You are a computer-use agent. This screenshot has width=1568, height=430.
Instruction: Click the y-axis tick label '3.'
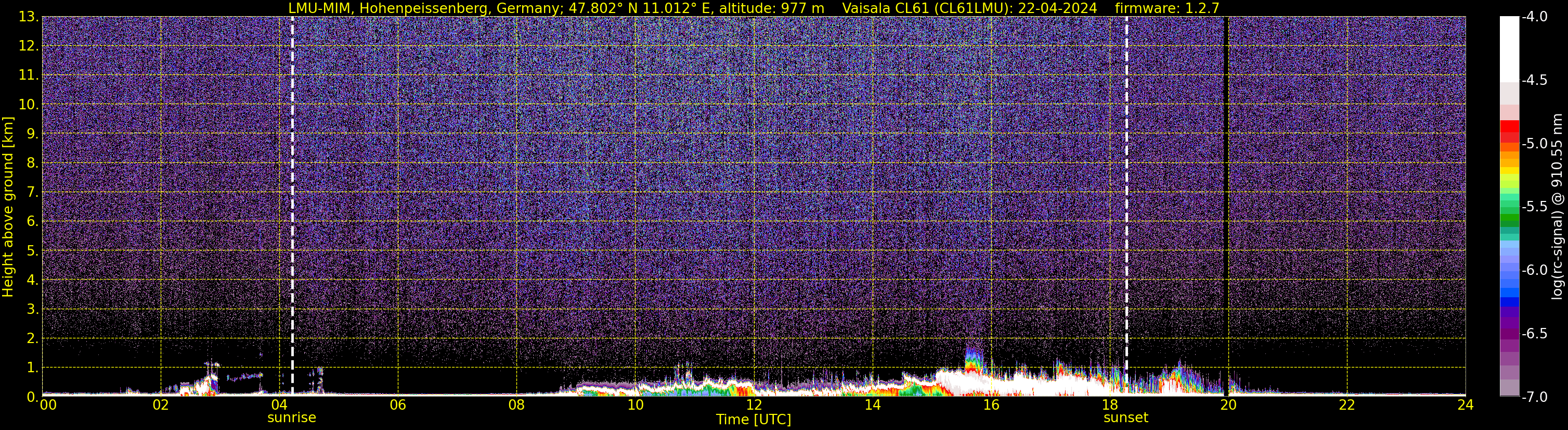pos(32,309)
